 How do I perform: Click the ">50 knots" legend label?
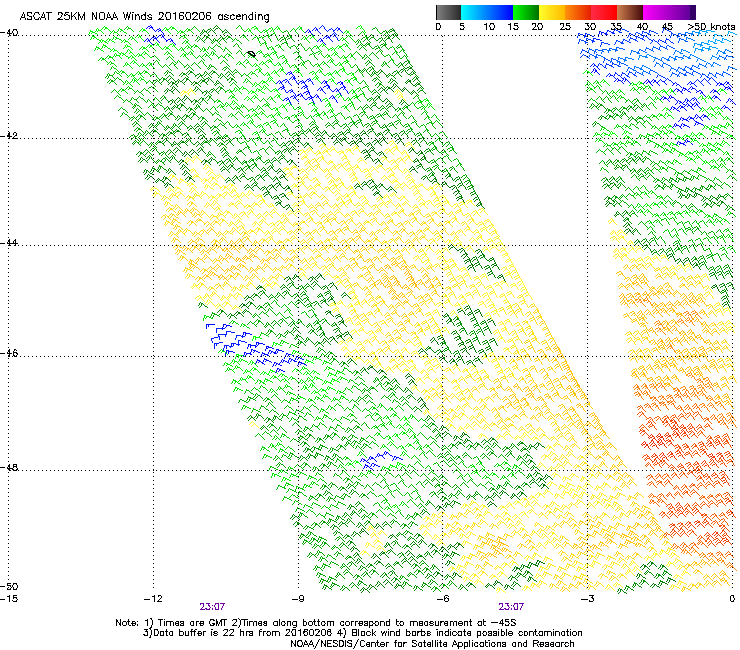click(x=711, y=27)
